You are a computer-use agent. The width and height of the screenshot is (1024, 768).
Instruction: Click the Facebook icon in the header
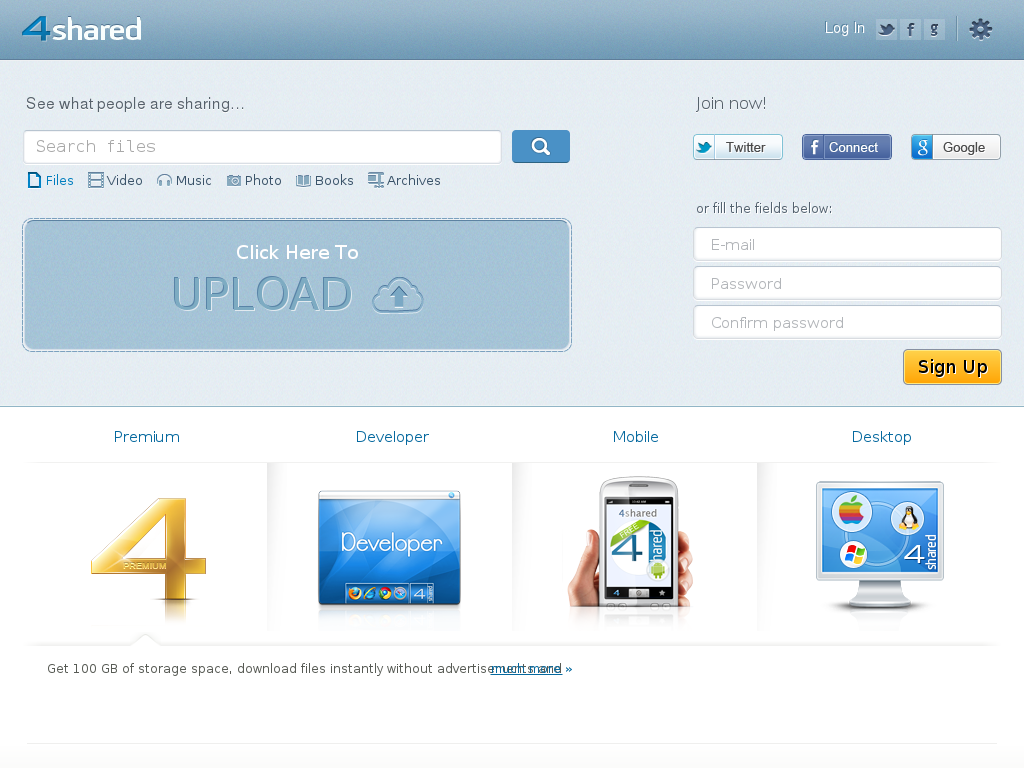pos(910,29)
